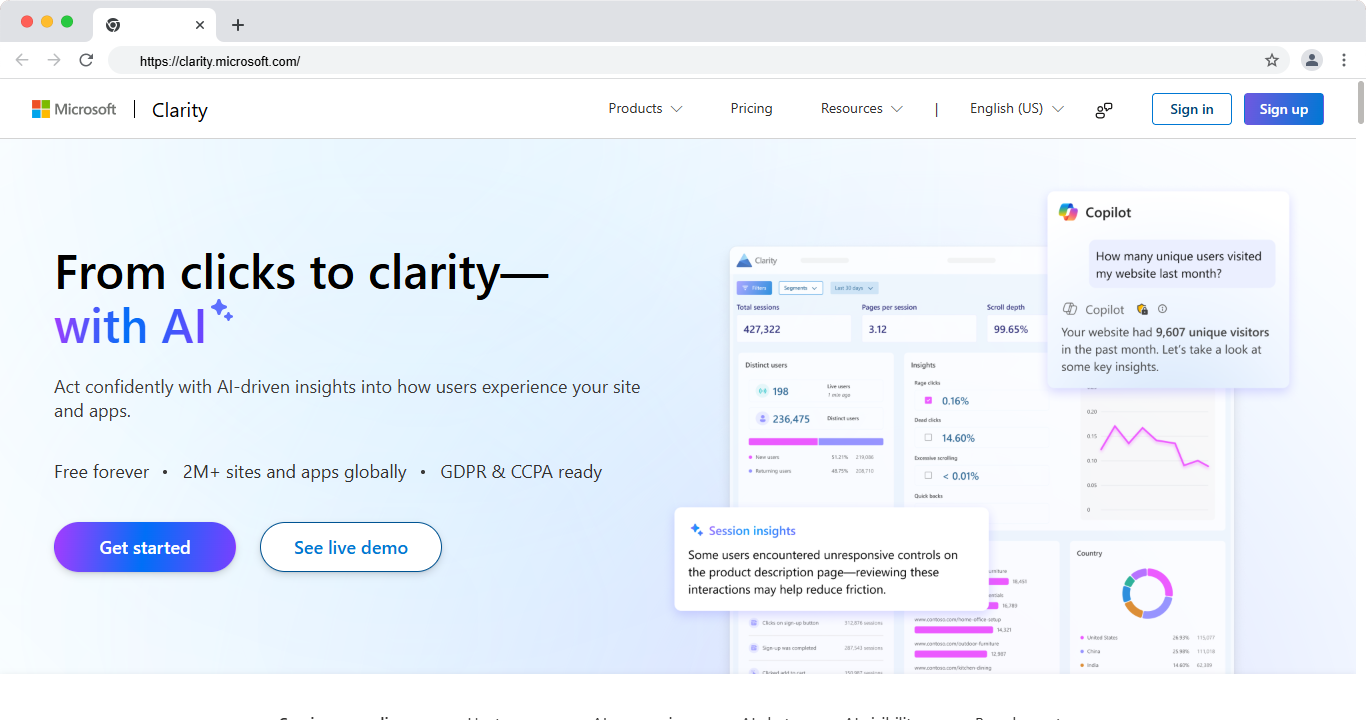Click the purple segment of the Distinct users bar
The width and height of the screenshot is (1366, 720).
tap(851, 441)
